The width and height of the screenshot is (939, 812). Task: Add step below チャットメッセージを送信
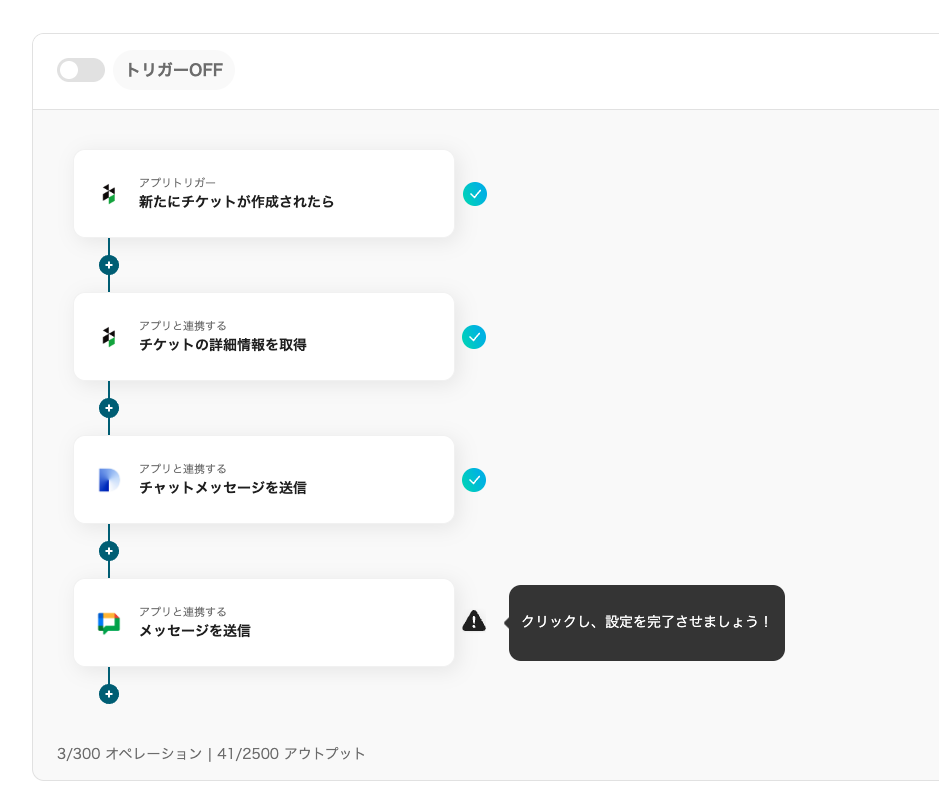pos(109,552)
